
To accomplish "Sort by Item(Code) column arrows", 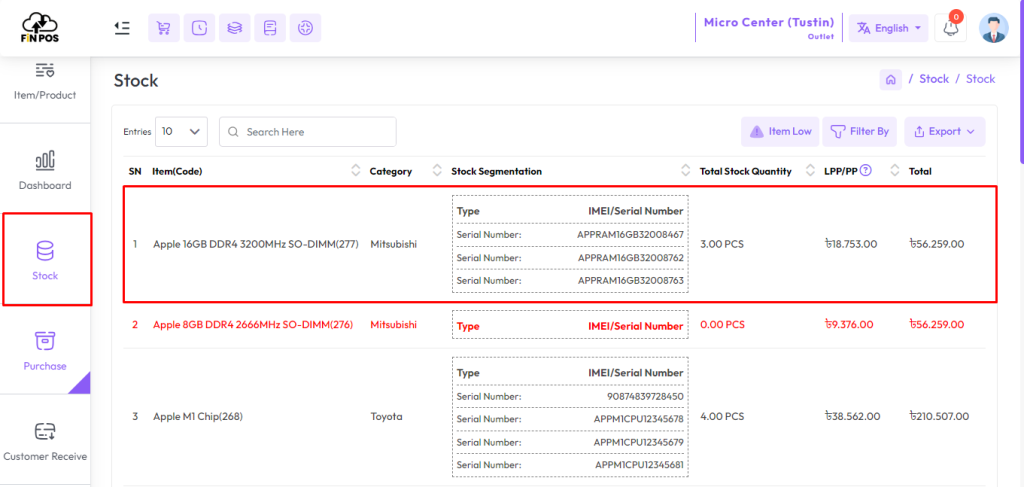I will [355, 171].
